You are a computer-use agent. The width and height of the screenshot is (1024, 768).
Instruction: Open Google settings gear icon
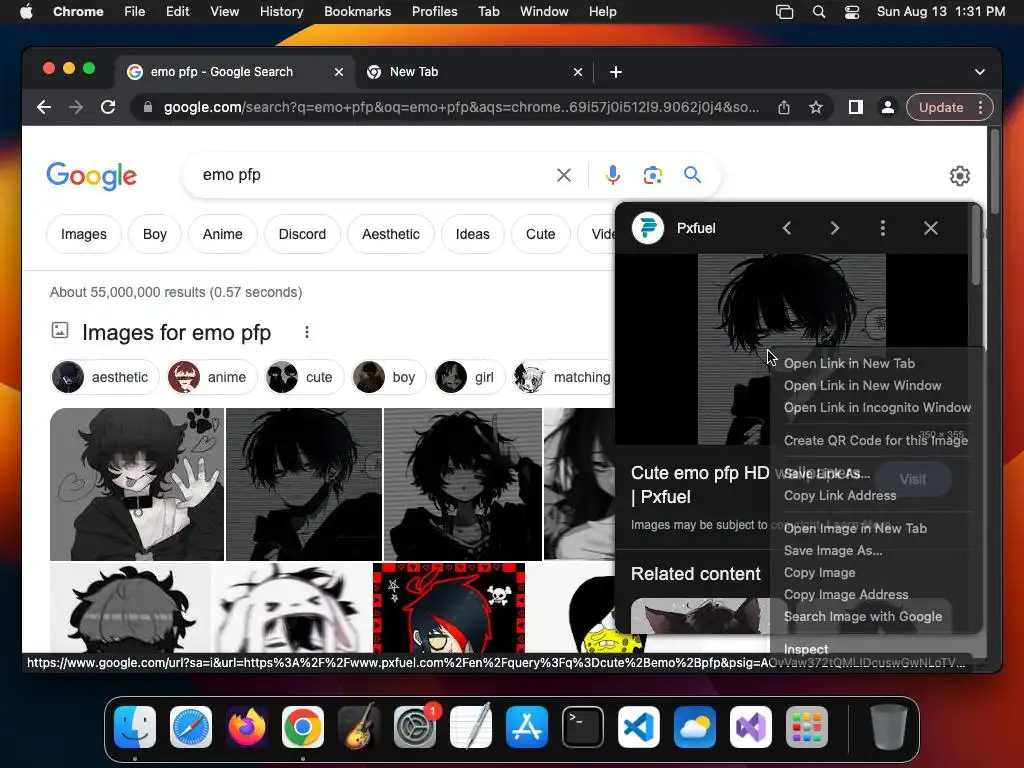pos(959,176)
